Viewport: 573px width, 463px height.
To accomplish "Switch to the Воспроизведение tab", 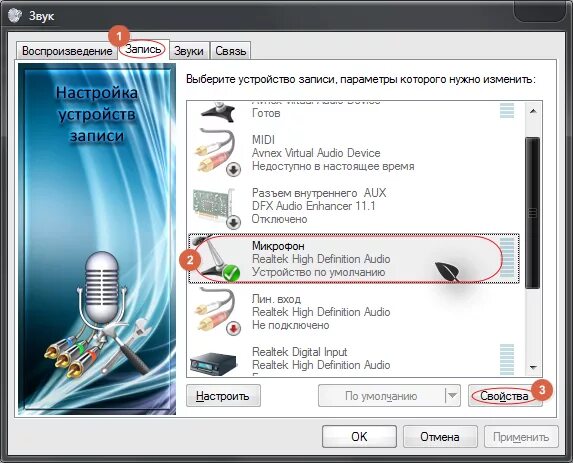I will (x=67, y=51).
